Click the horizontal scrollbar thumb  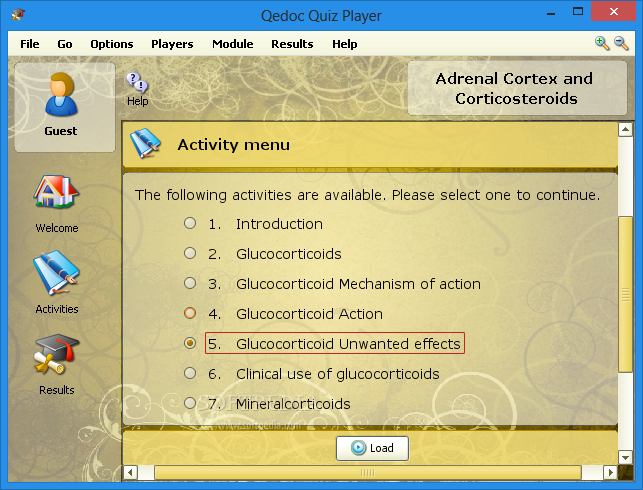click(368, 472)
